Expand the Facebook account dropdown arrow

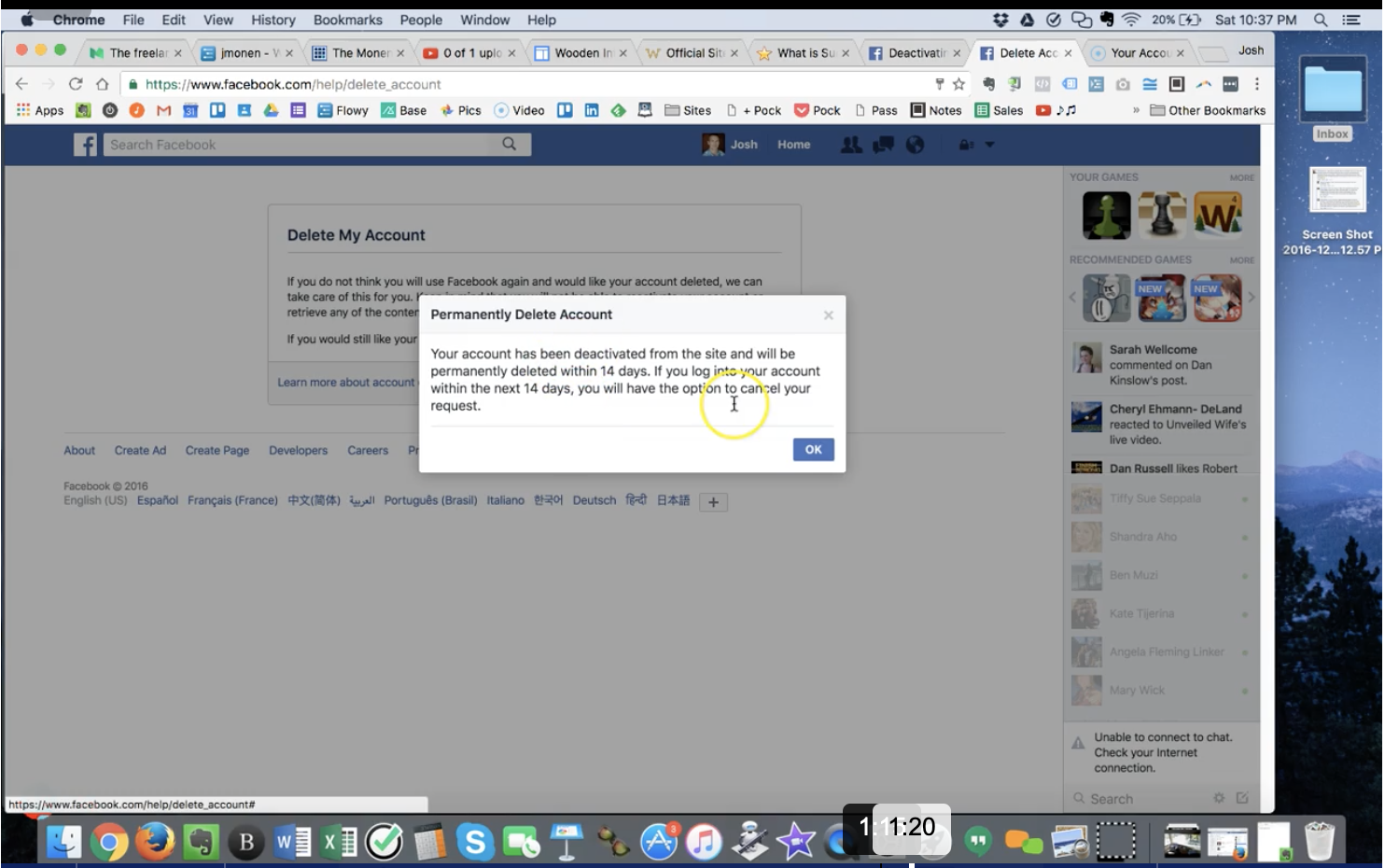989,145
